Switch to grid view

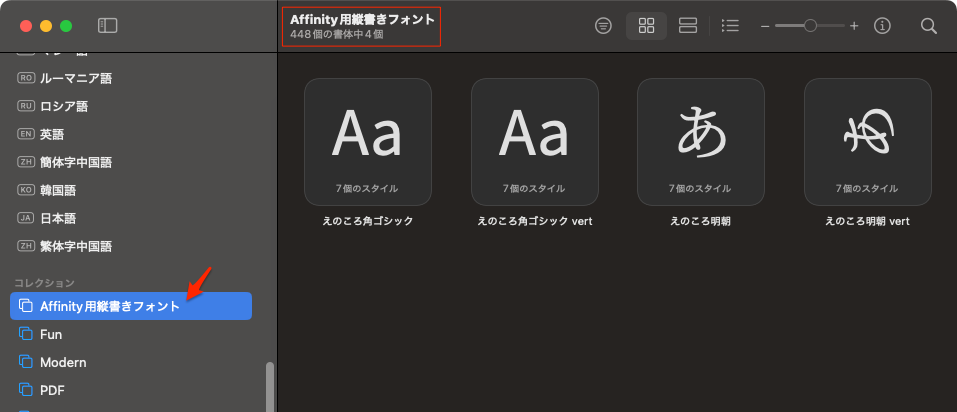click(646, 26)
